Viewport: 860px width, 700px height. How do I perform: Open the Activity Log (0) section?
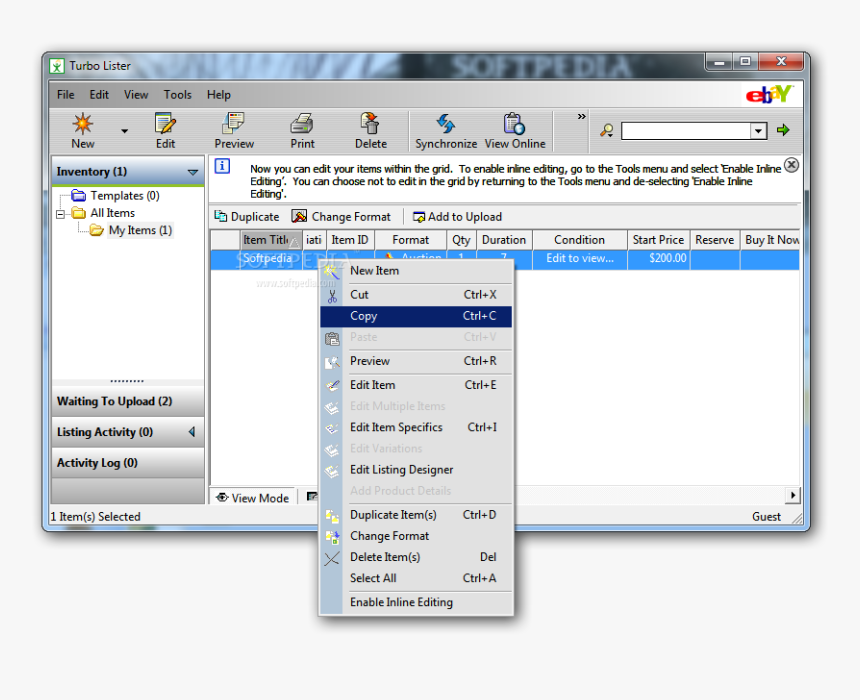127,463
